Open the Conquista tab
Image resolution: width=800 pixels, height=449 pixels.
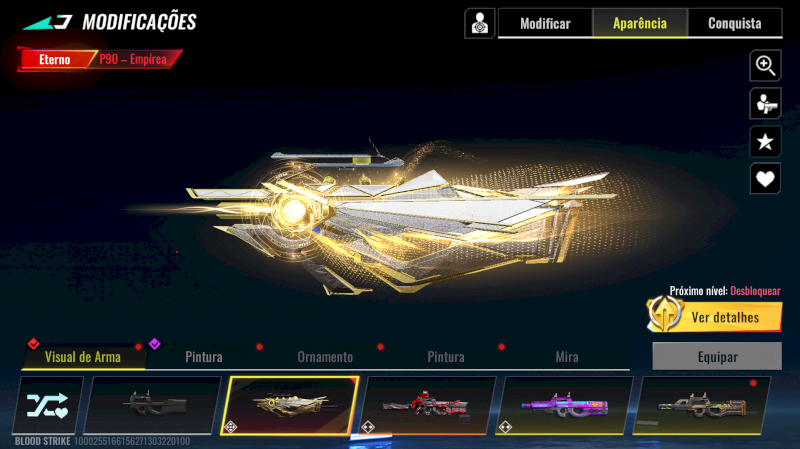click(x=735, y=23)
